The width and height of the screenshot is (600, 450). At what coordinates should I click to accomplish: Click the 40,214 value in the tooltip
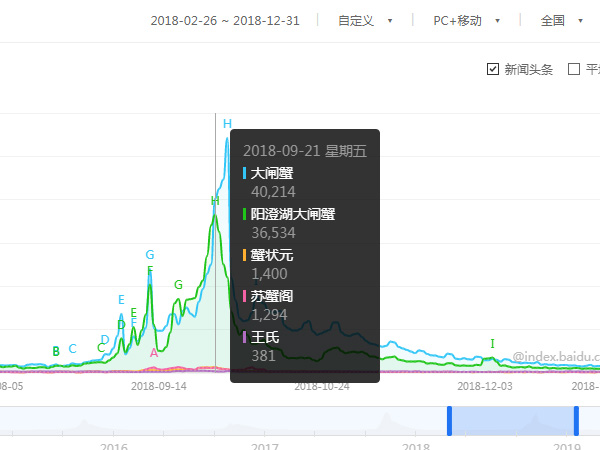click(273, 192)
